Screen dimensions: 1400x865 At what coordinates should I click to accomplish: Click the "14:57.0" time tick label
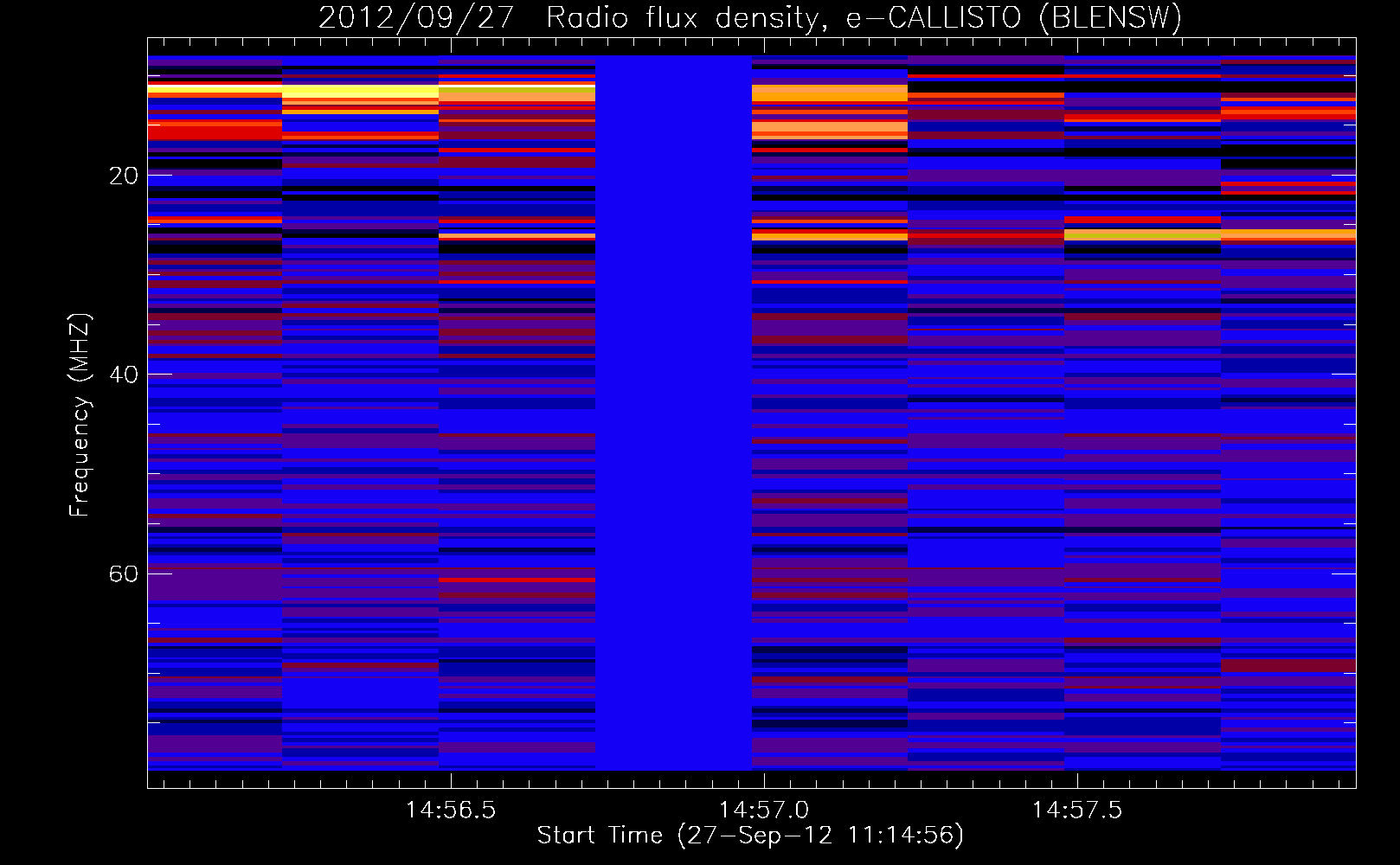[x=764, y=811]
